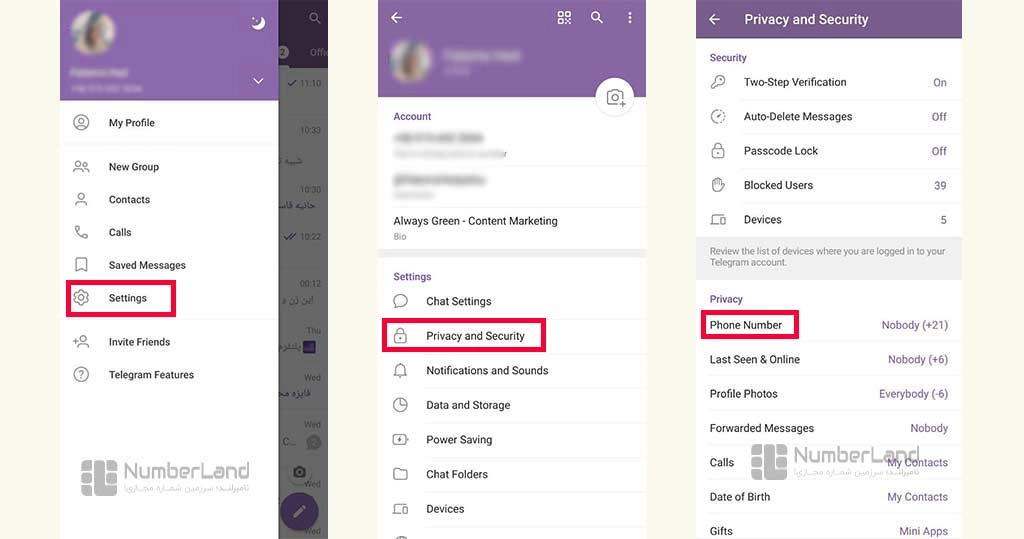
Task: Go back from the Settings screen
Action: 396,18
